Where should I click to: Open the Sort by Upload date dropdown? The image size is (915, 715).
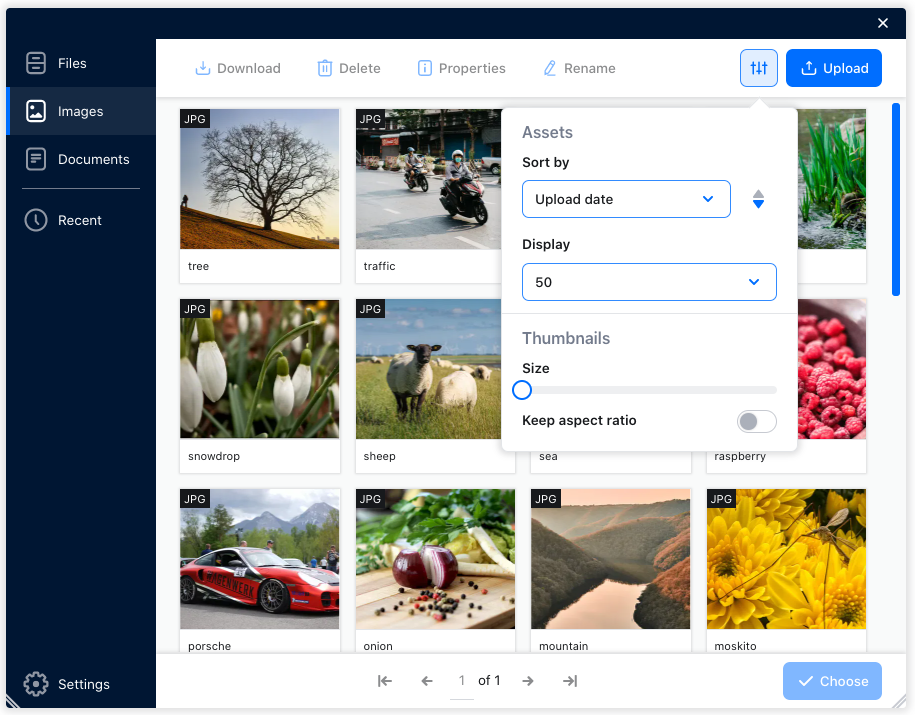626,199
